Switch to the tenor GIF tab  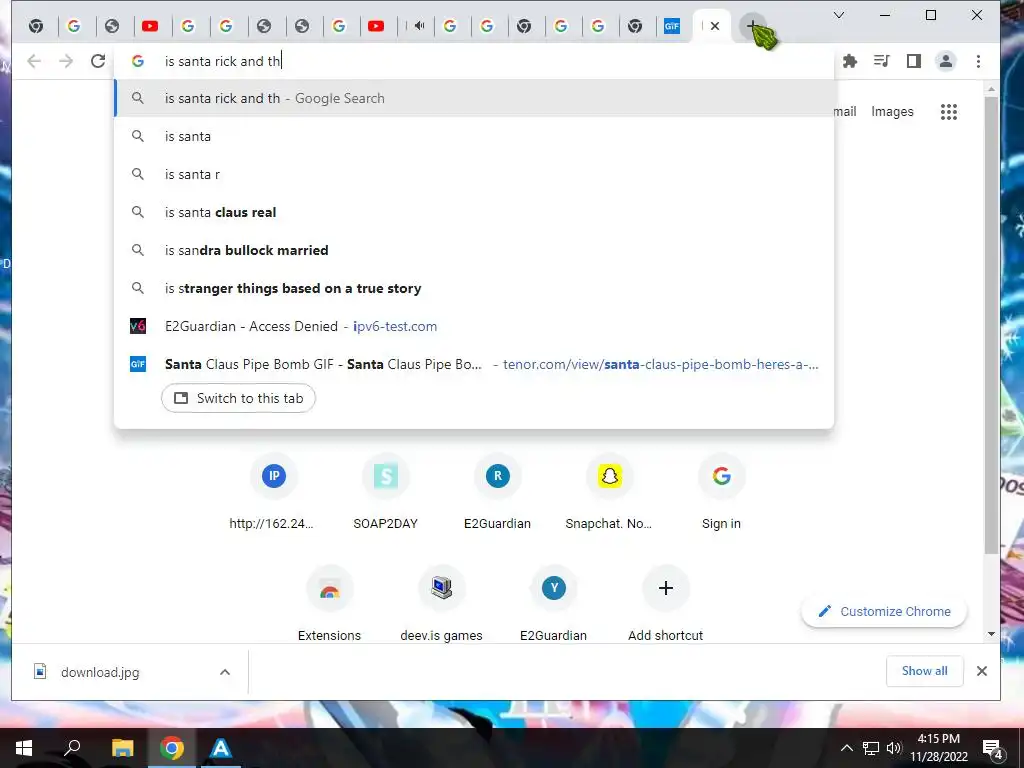[x=672, y=26]
